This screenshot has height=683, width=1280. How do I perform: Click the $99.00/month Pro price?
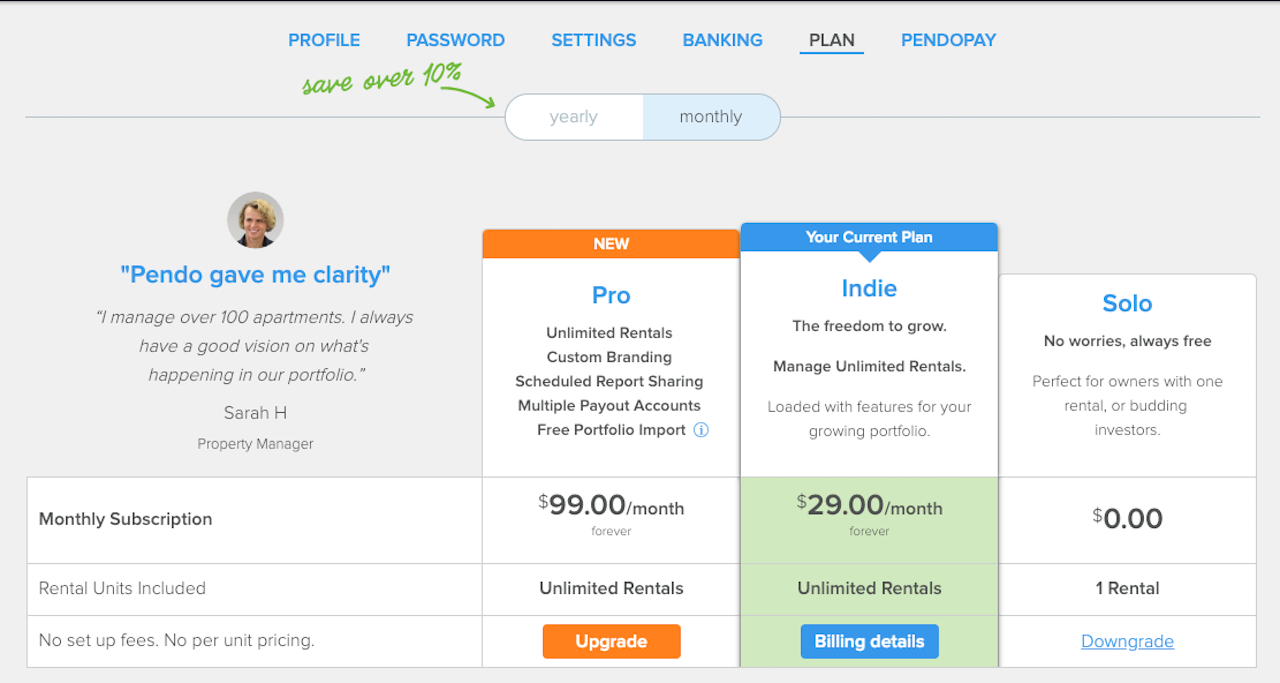pyautogui.click(x=611, y=506)
